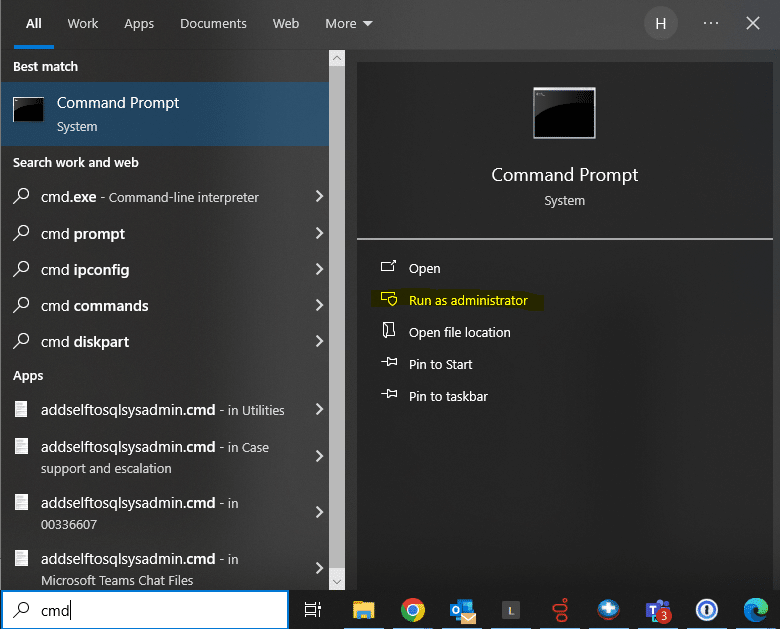
Task: Click the Run as administrator shield icon
Action: click(389, 299)
